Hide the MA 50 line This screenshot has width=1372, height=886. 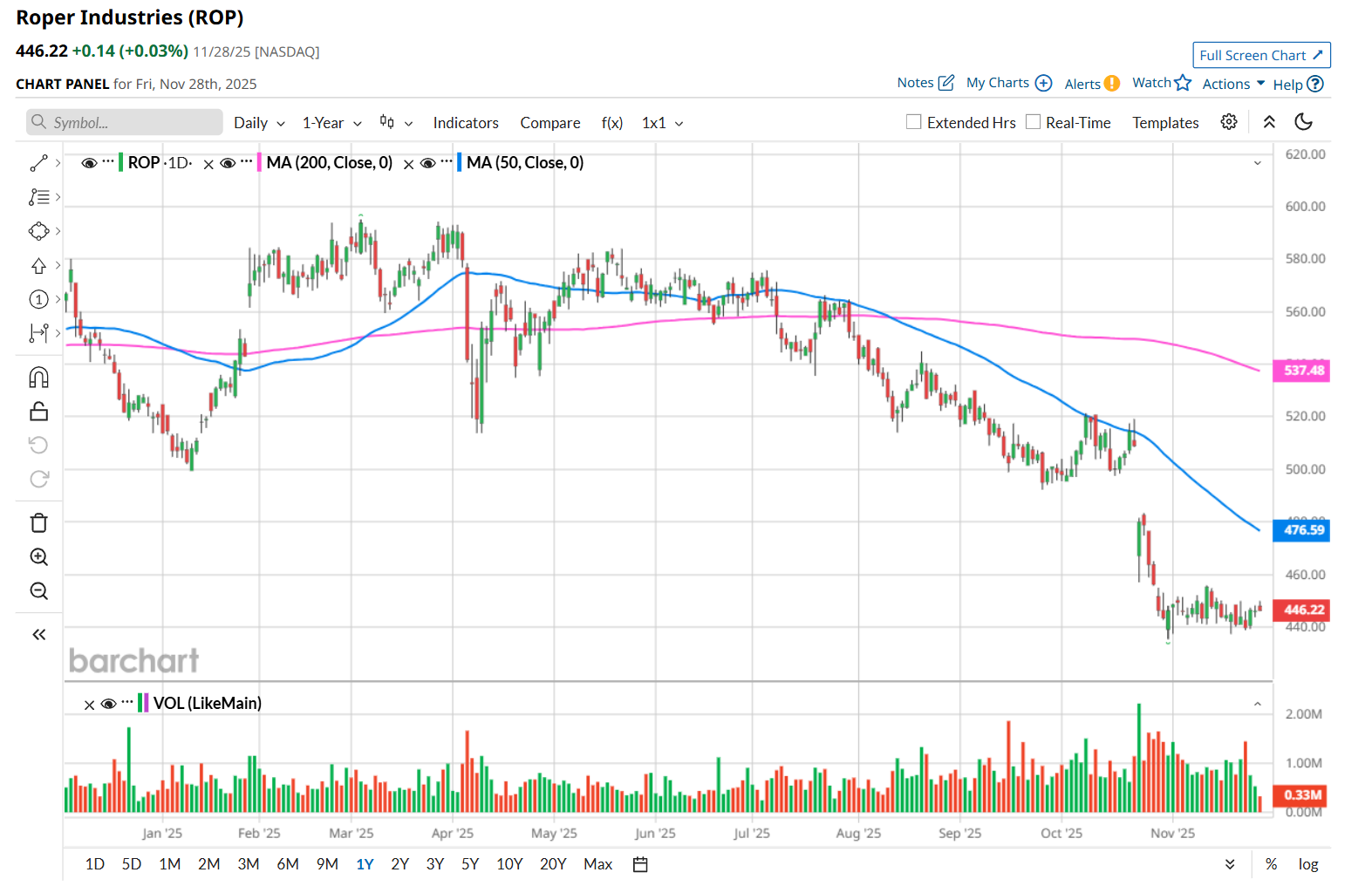(x=427, y=163)
